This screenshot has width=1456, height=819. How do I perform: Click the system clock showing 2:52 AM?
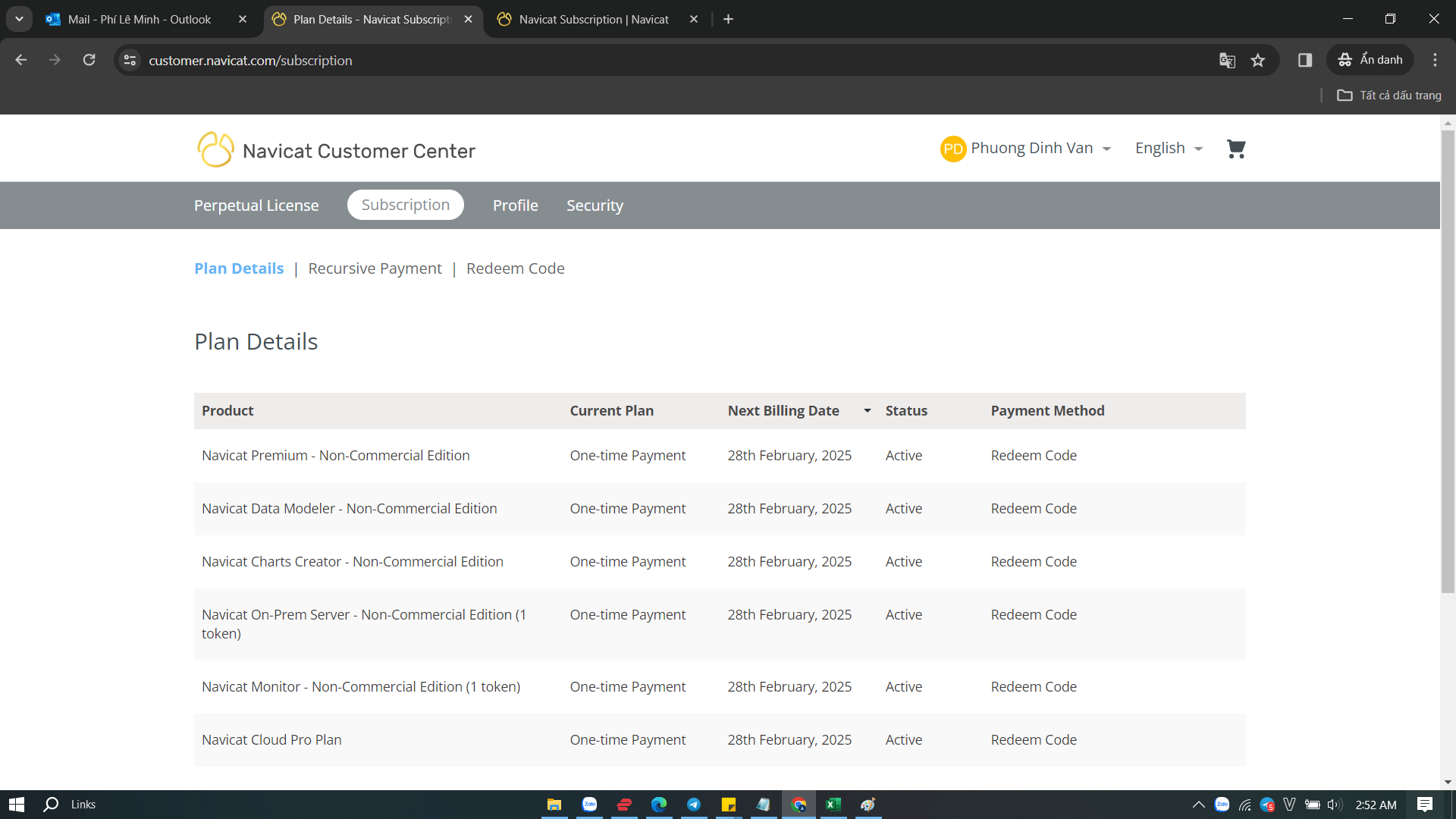[1376, 805]
